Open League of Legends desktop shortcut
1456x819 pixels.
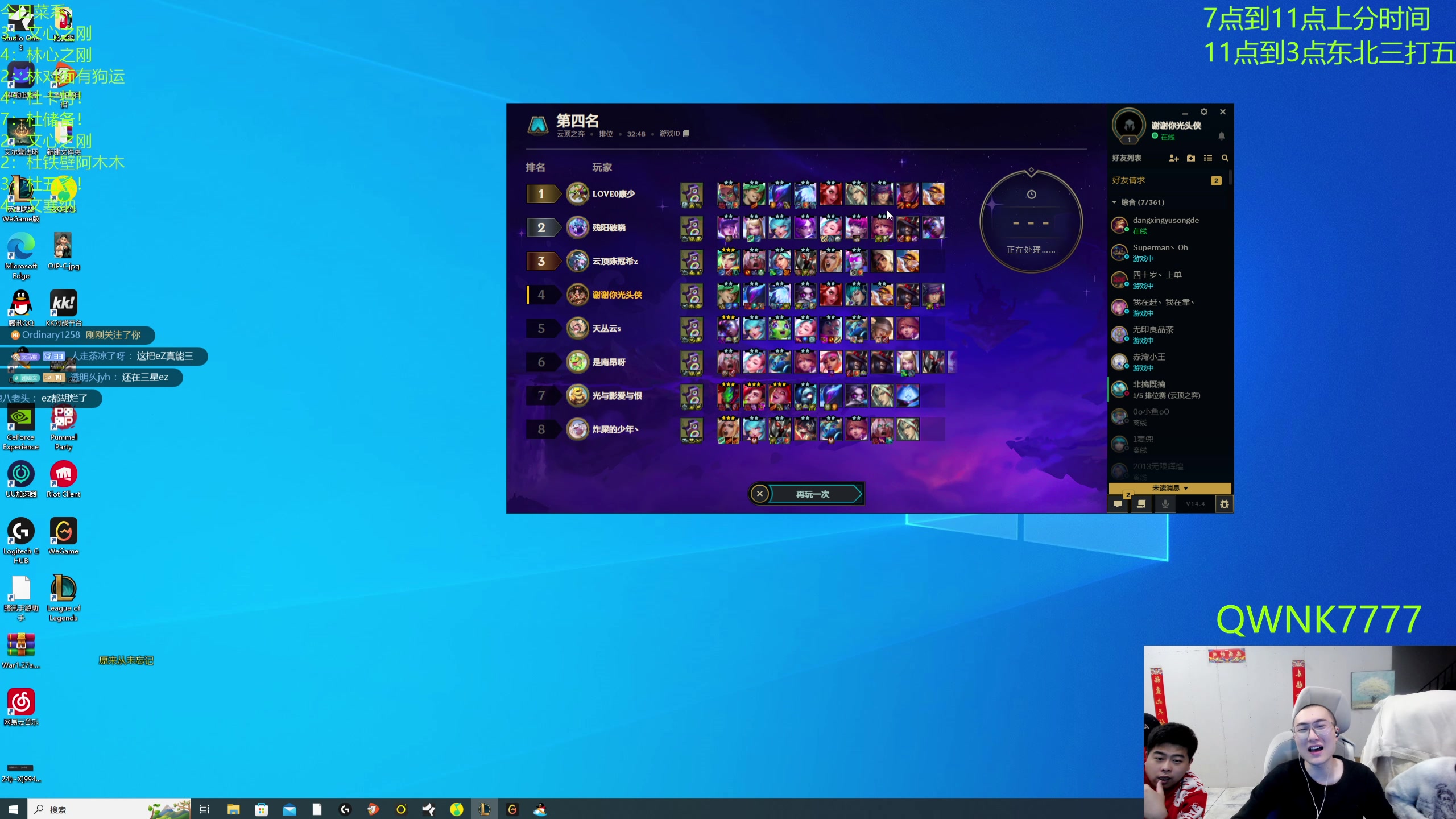63,598
